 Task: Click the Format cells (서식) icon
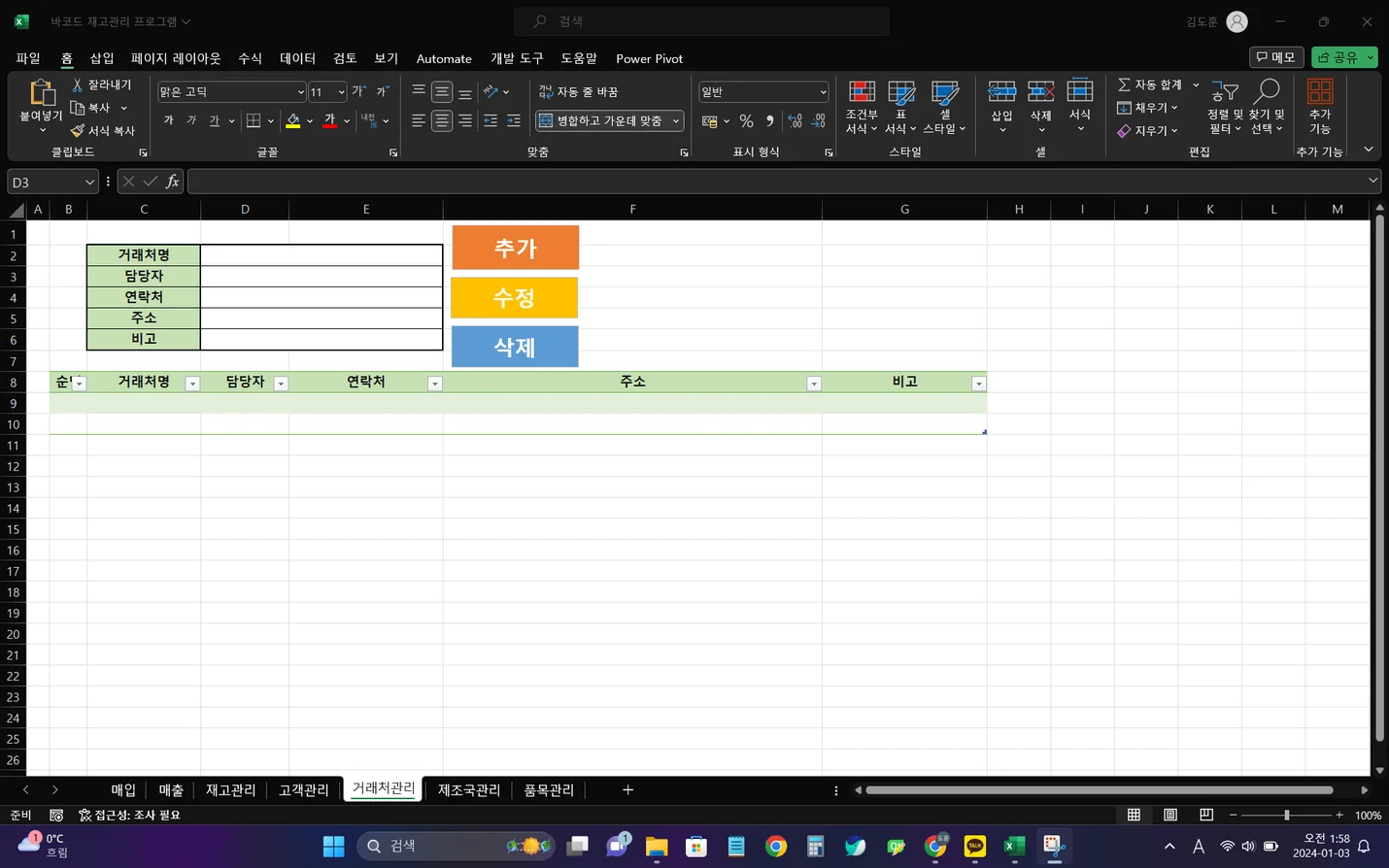coord(1080,92)
